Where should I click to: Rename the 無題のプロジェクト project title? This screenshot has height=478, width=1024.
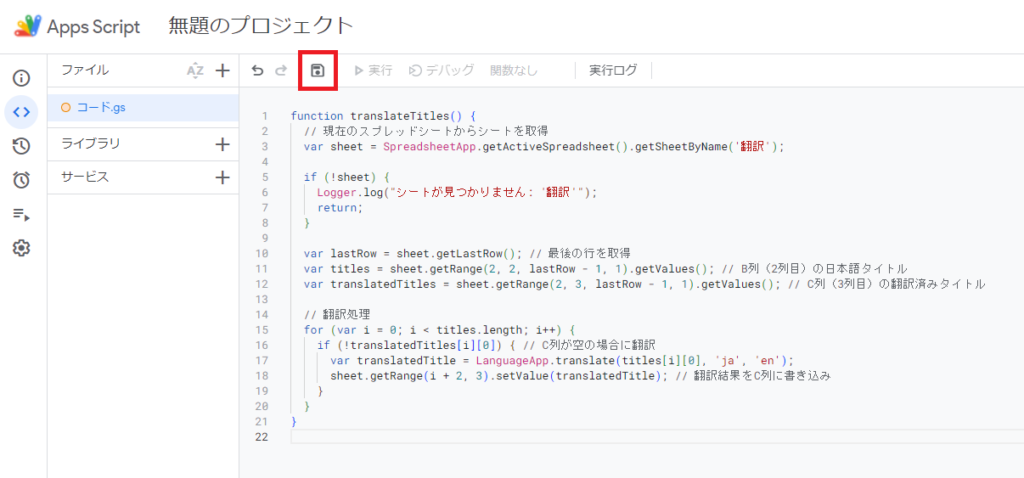(261, 26)
